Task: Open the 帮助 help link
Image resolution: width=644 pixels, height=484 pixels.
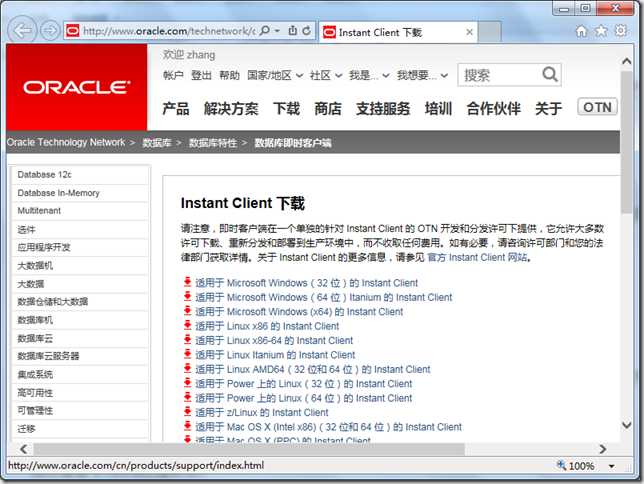Action: (229, 75)
